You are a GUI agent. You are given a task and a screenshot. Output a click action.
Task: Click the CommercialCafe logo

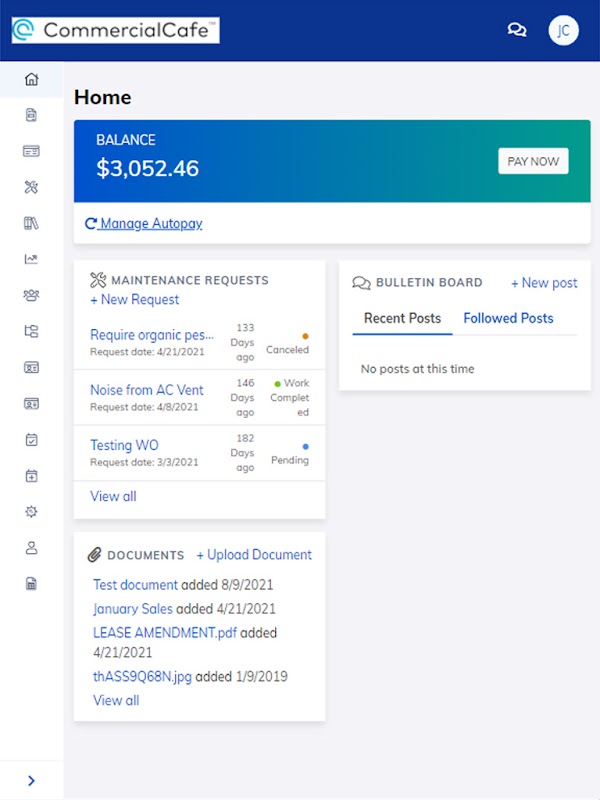(x=116, y=30)
